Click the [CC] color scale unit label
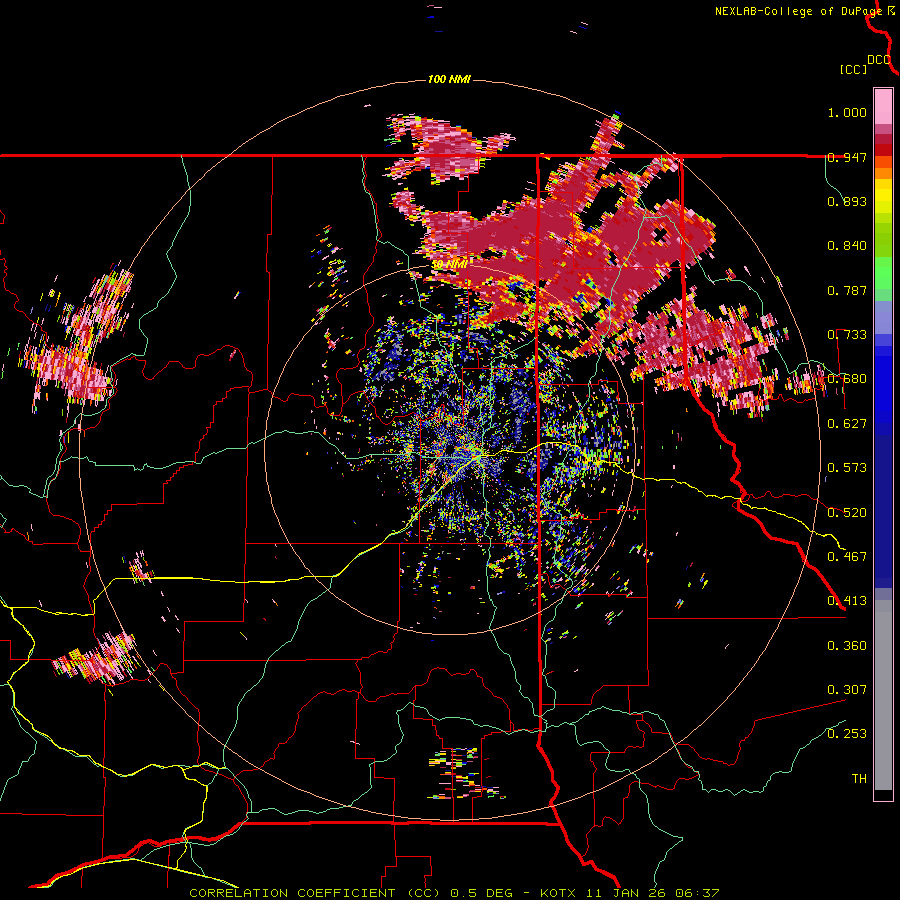The width and height of the screenshot is (900, 900). (x=853, y=69)
